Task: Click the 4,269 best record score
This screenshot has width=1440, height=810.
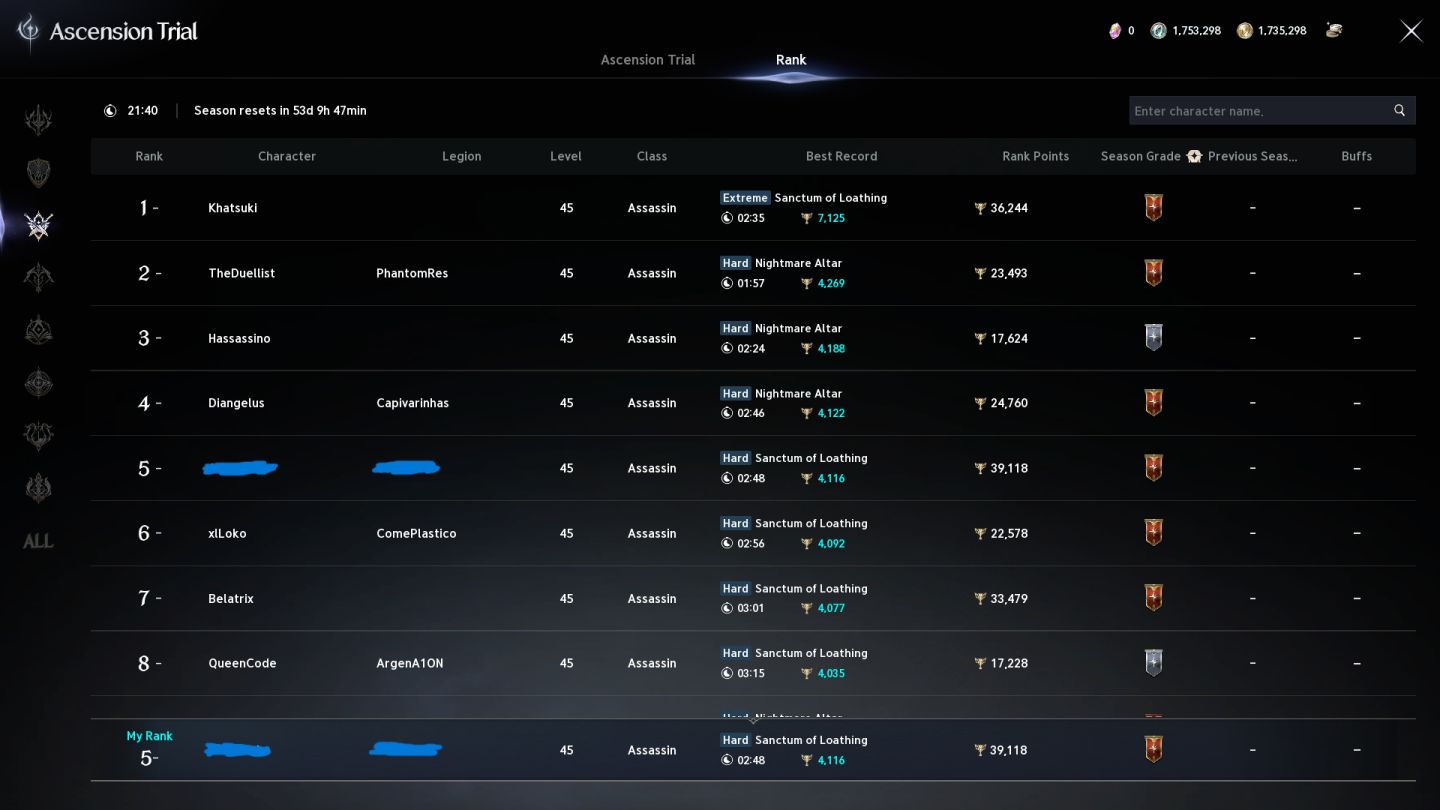Action: (831, 283)
